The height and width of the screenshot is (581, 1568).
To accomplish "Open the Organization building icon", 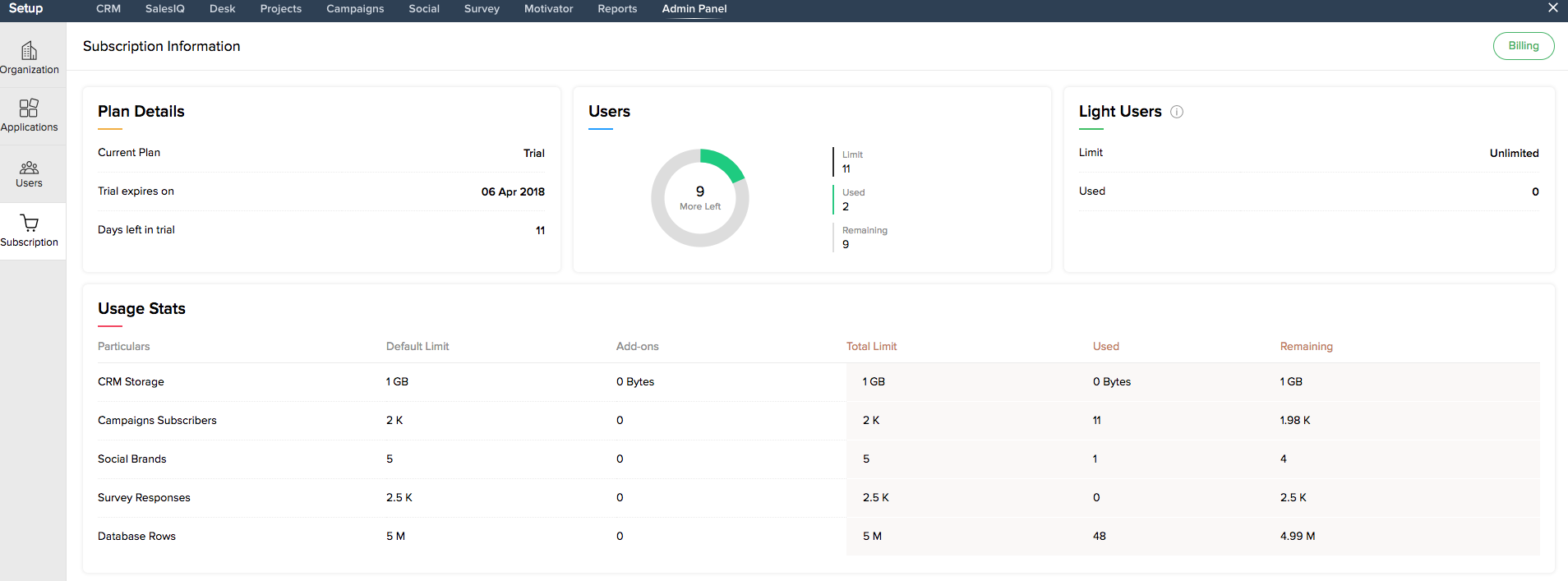I will [x=29, y=51].
